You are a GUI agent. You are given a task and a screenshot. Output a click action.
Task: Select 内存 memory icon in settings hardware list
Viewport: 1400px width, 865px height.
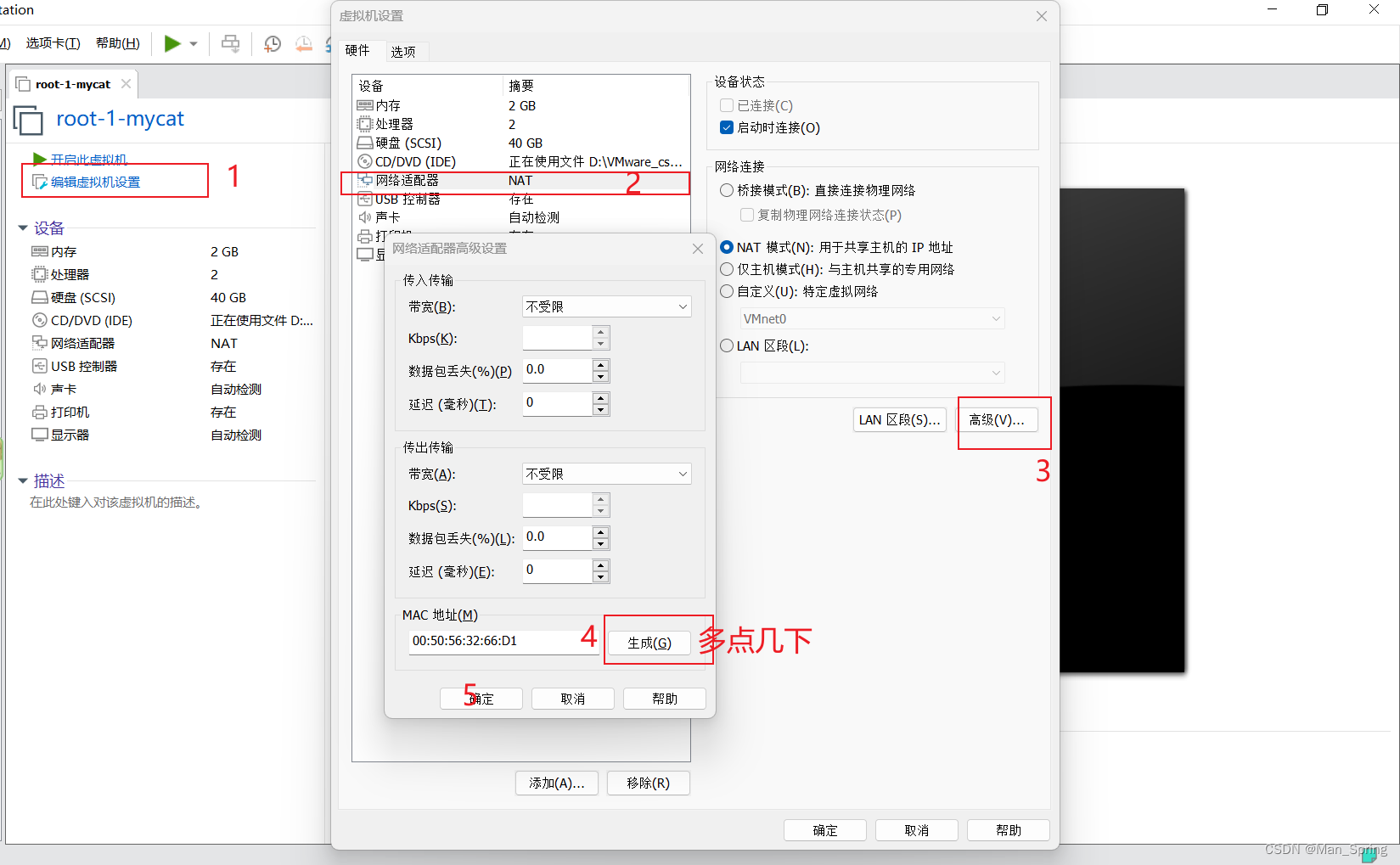tap(365, 105)
